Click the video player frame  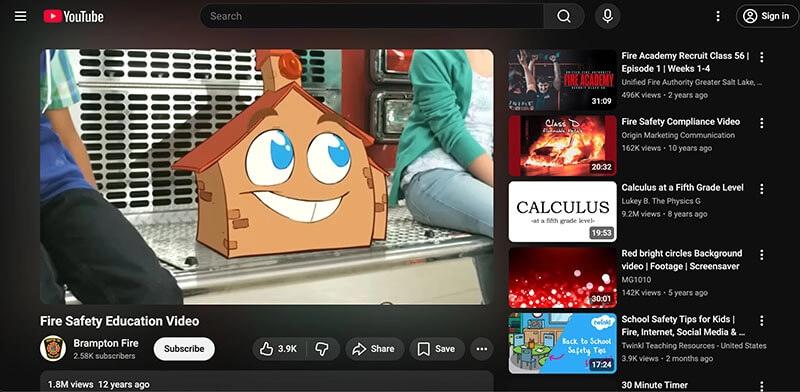[x=267, y=177]
